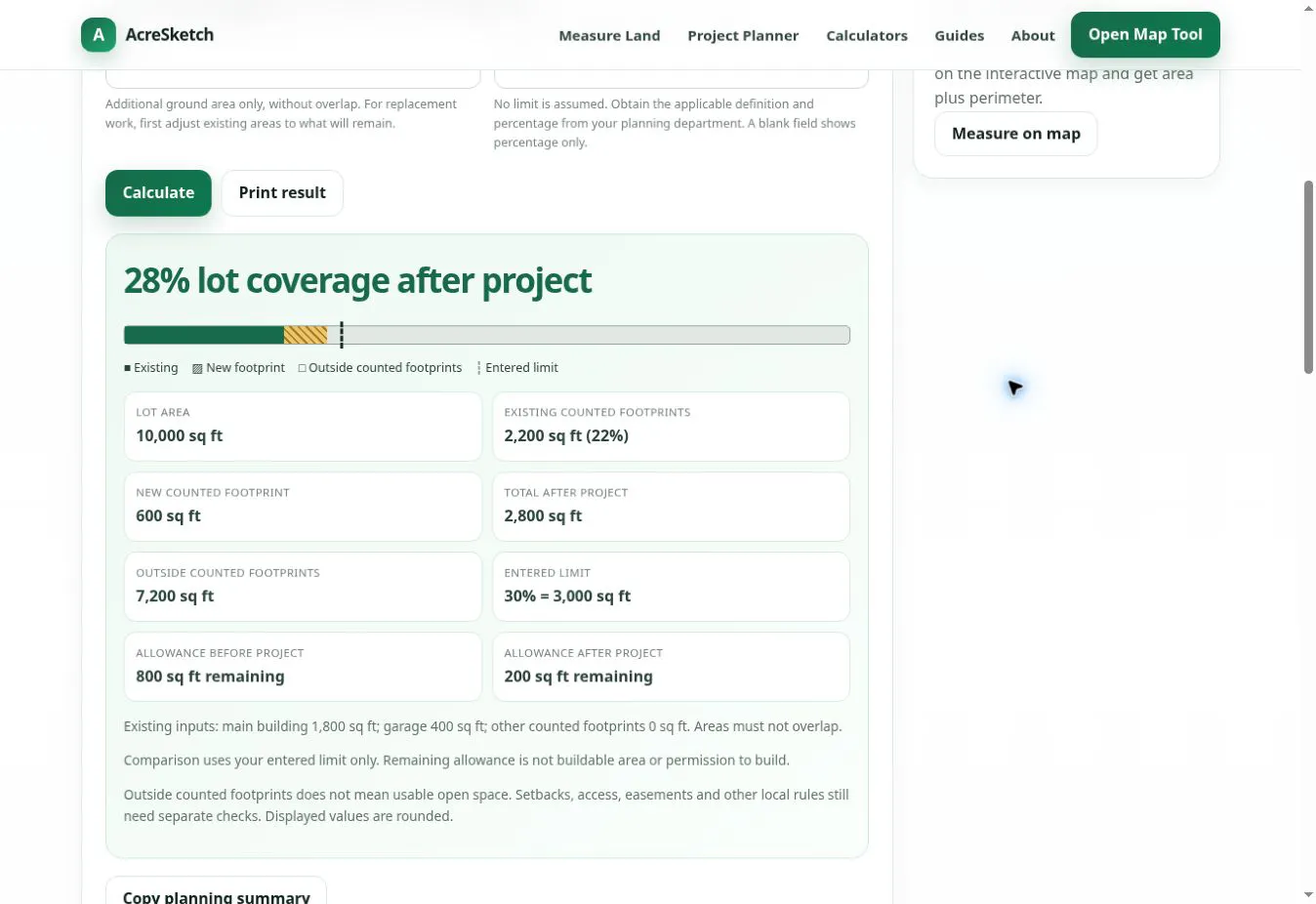Click the 'Existing inputs: main building' note
The width and height of the screenshot is (1316, 904).
[x=482, y=726]
